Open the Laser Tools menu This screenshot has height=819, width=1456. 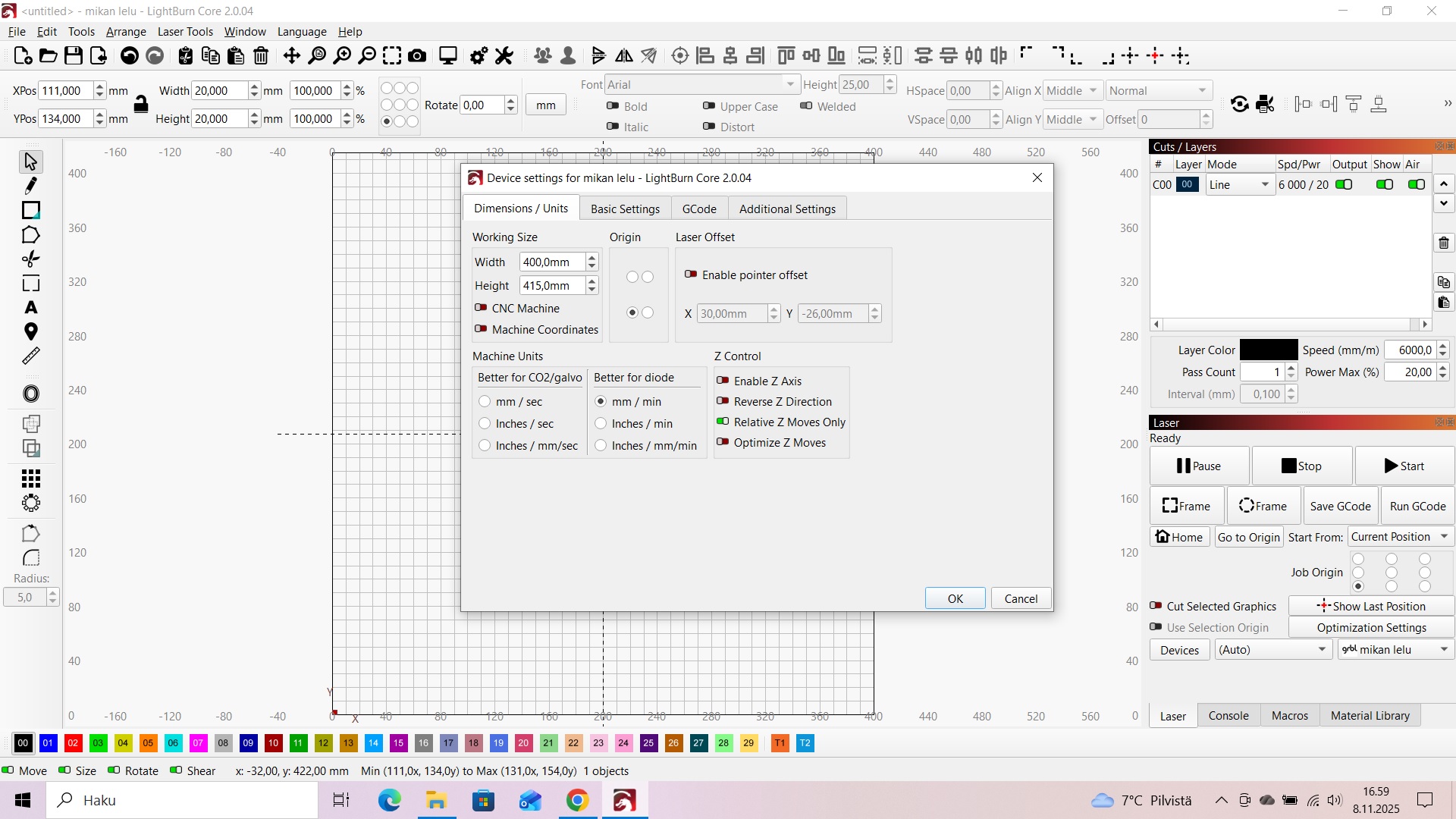point(185,32)
